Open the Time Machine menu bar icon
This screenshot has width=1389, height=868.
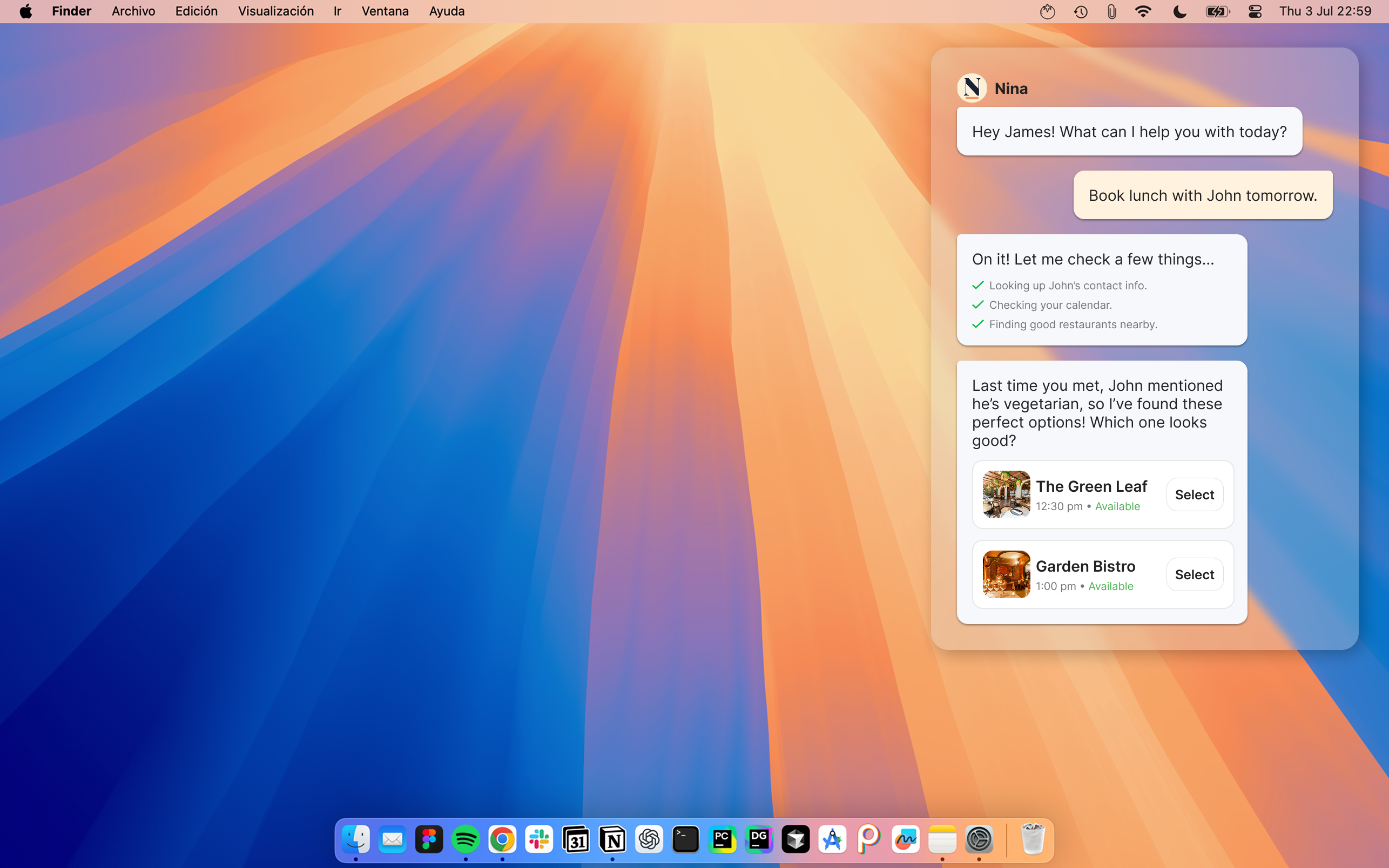pos(1081,11)
